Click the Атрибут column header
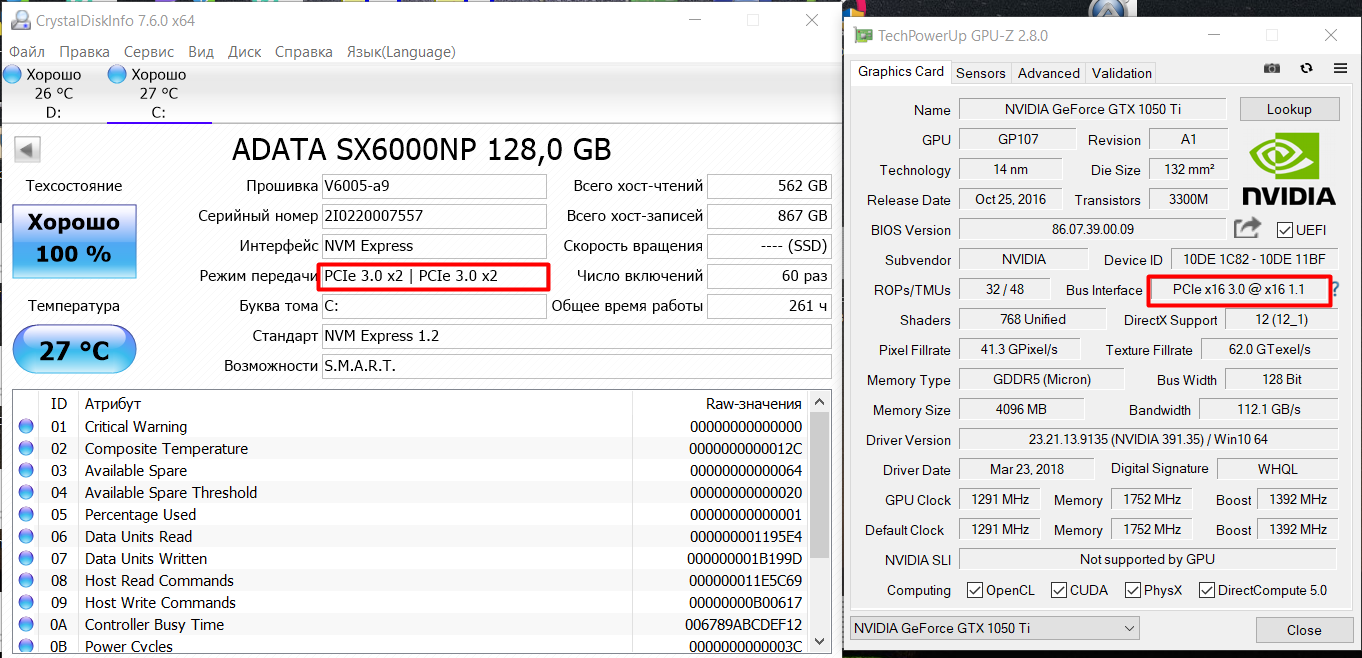Image resolution: width=1362 pixels, height=658 pixels. [356, 403]
